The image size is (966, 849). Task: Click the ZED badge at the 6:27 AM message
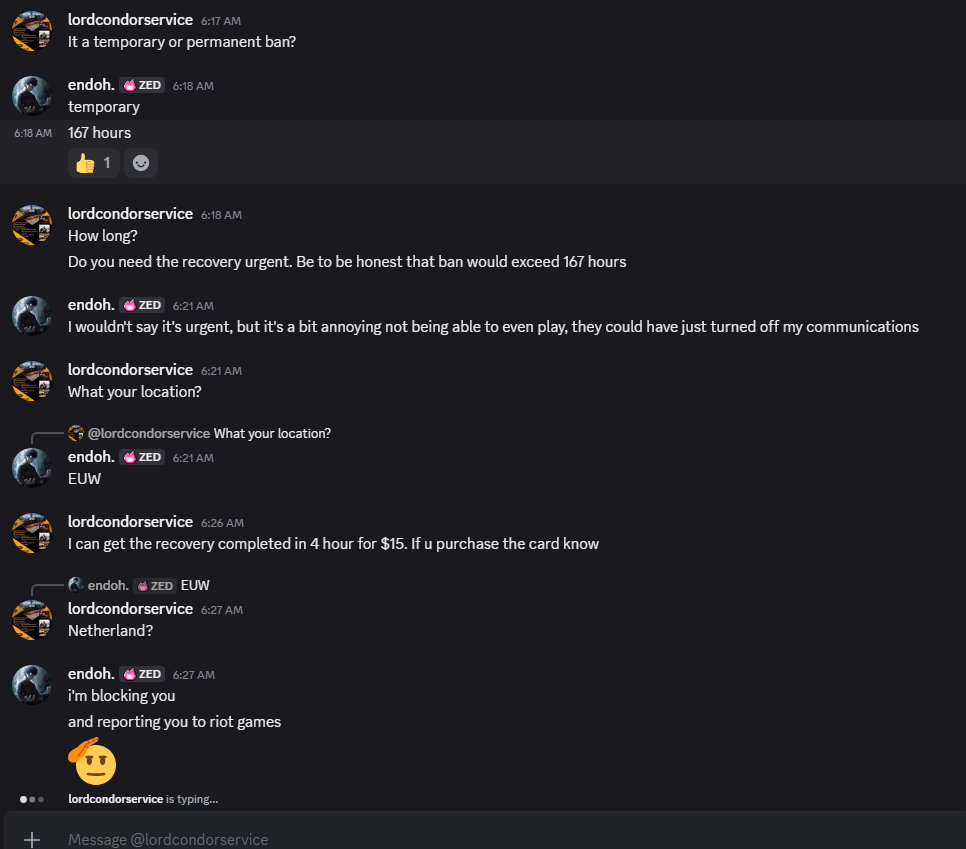click(142, 674)
